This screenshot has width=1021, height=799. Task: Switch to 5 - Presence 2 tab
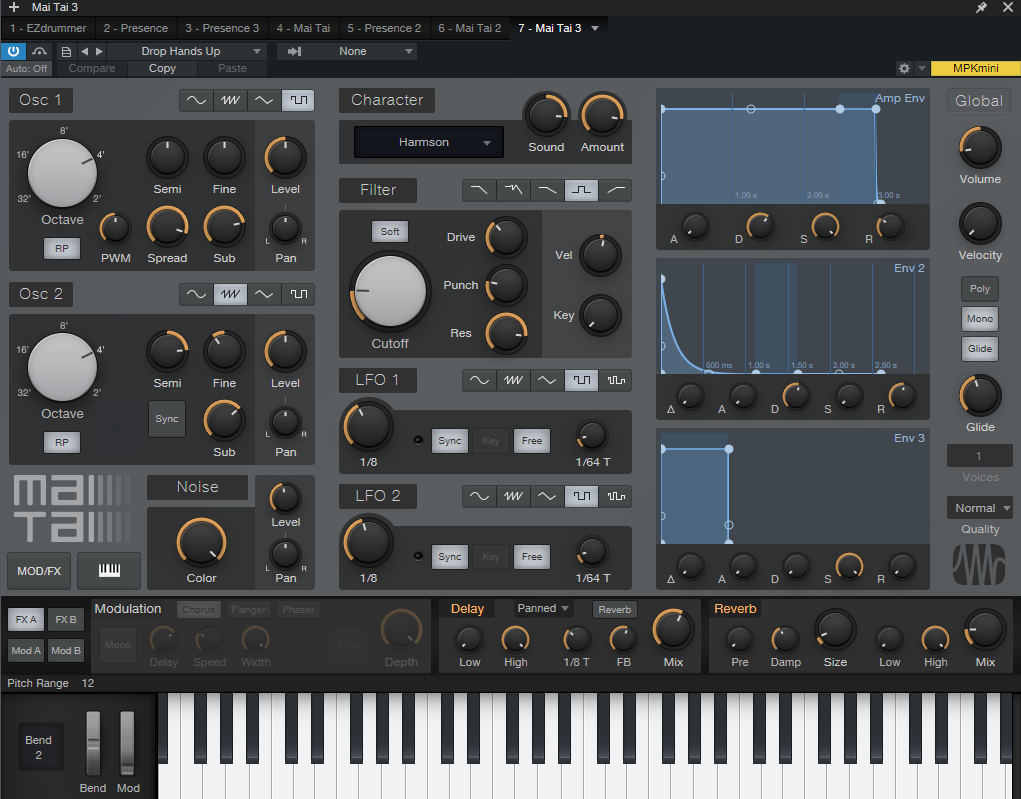(x=384, y=28)
